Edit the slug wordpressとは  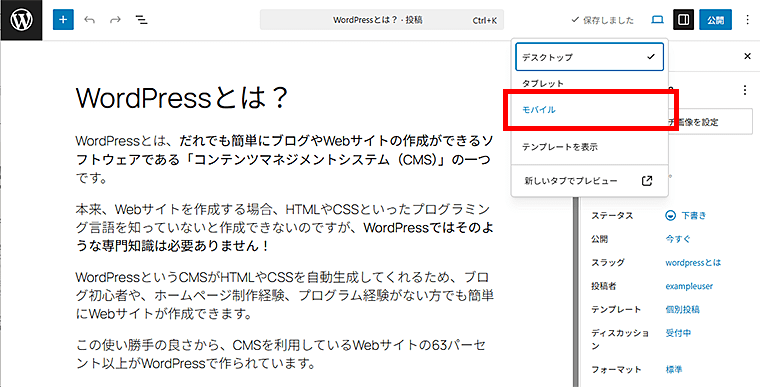[693, 262]
